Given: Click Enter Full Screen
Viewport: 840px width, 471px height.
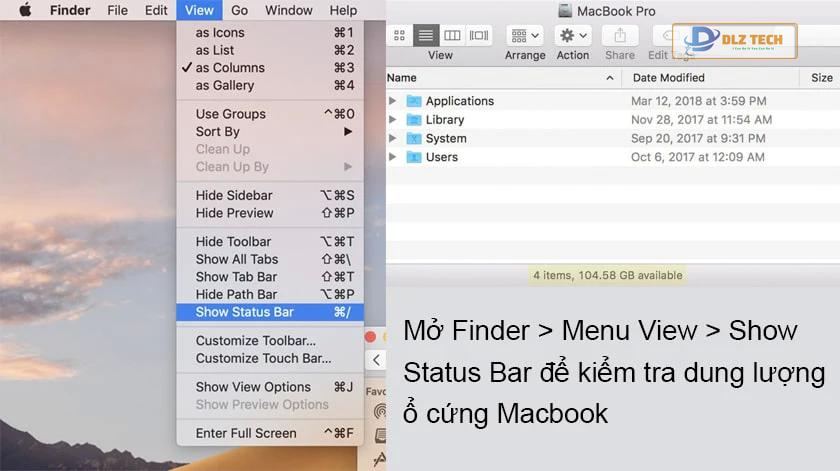Looking at the screenshot, I should tap(270, 433).
